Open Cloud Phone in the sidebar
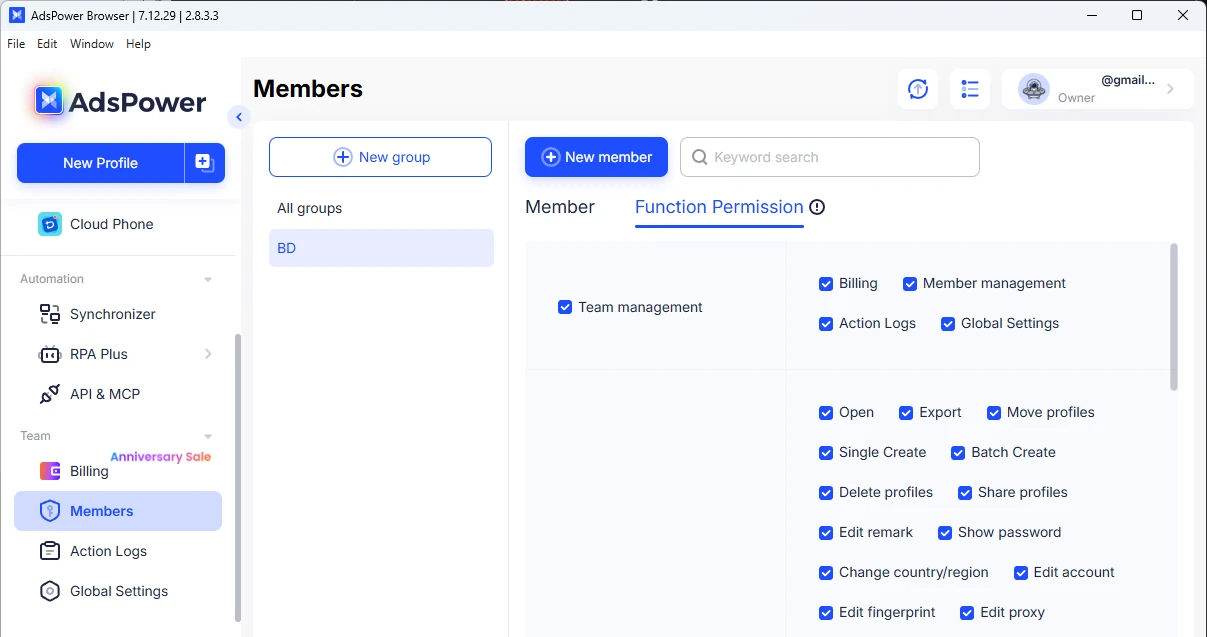Viewport: 1207px width, 637px height. tap(111, 224)
